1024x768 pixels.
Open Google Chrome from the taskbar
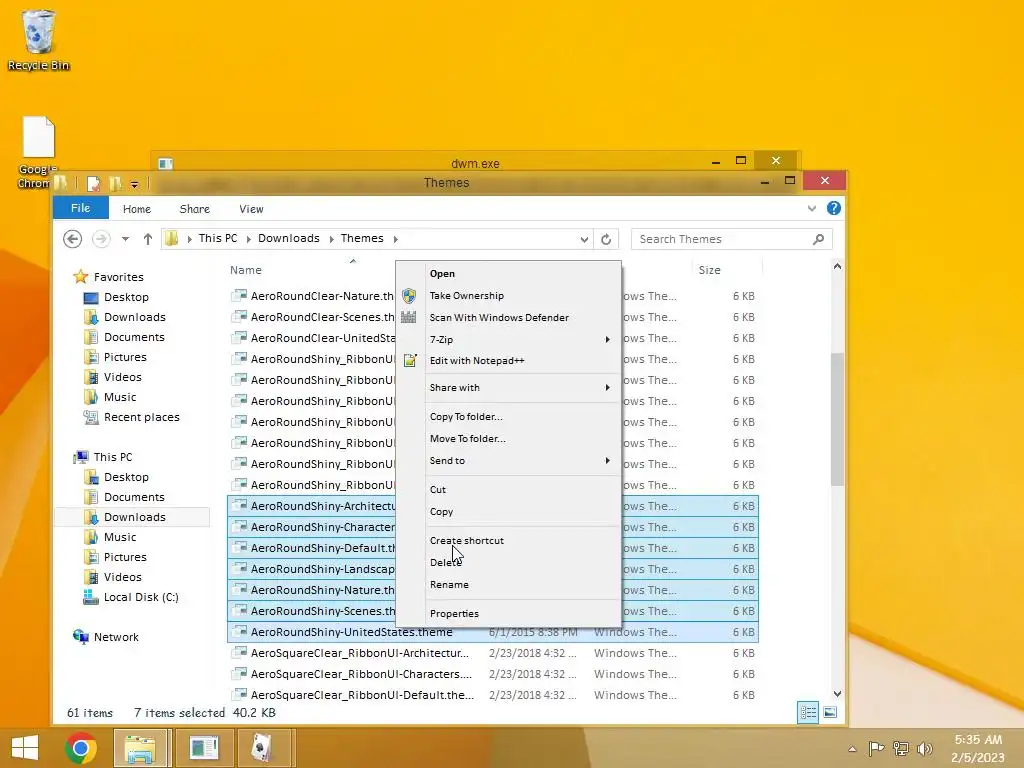click(x=81, y=748)
